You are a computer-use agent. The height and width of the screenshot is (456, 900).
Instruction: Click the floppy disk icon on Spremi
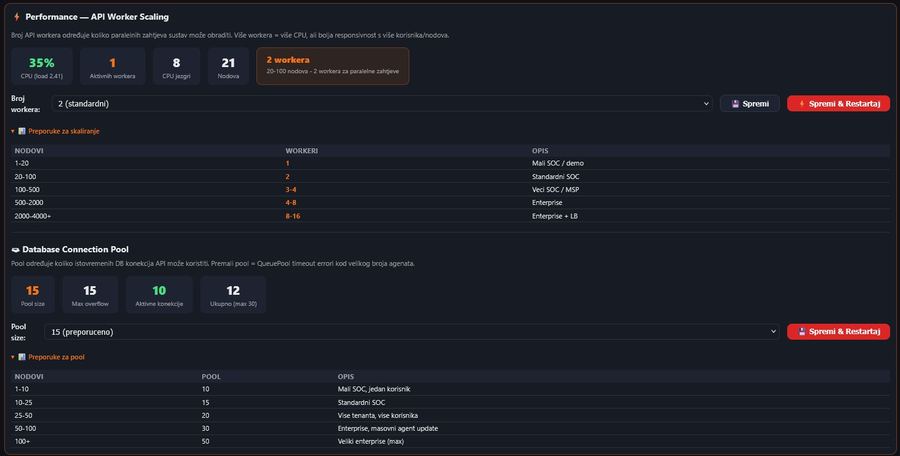[735, 103]
